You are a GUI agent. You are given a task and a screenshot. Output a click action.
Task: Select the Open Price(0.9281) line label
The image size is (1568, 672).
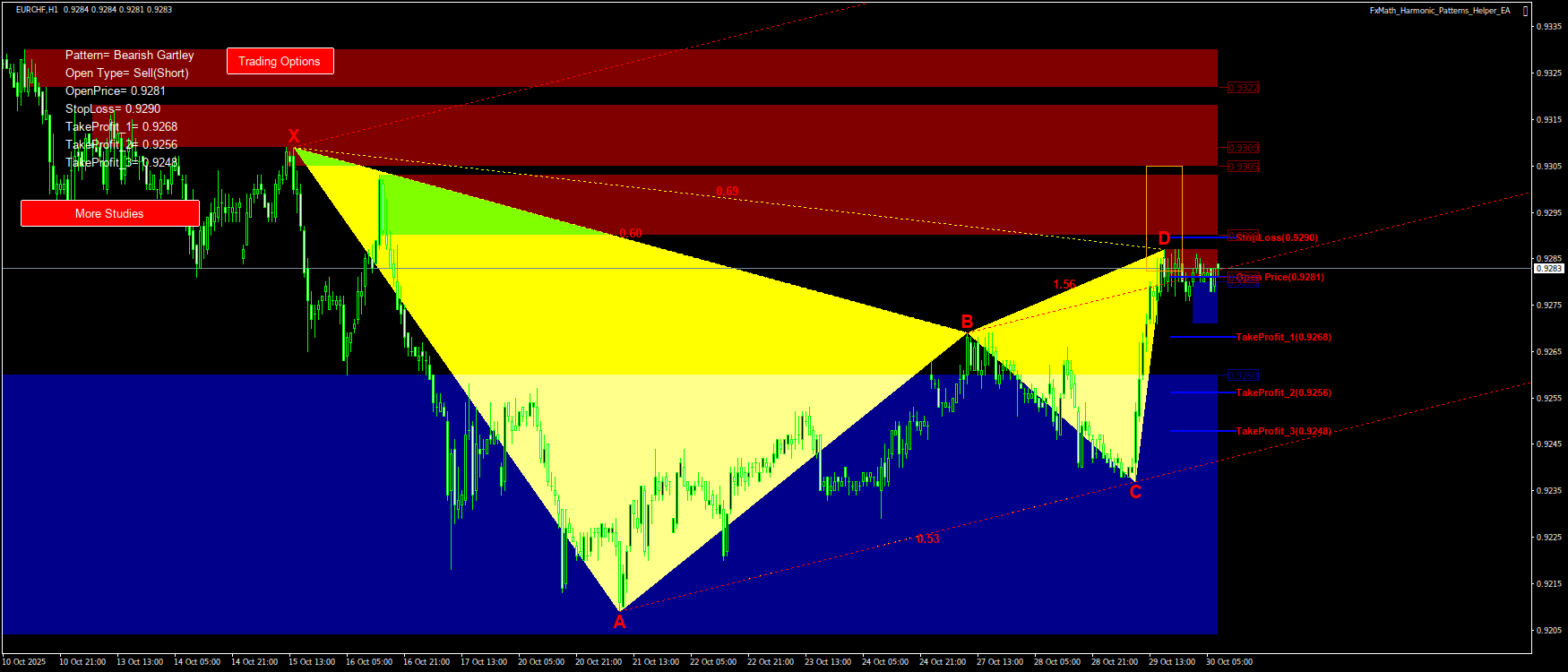pyautogui.click(x=1279, y=277)
